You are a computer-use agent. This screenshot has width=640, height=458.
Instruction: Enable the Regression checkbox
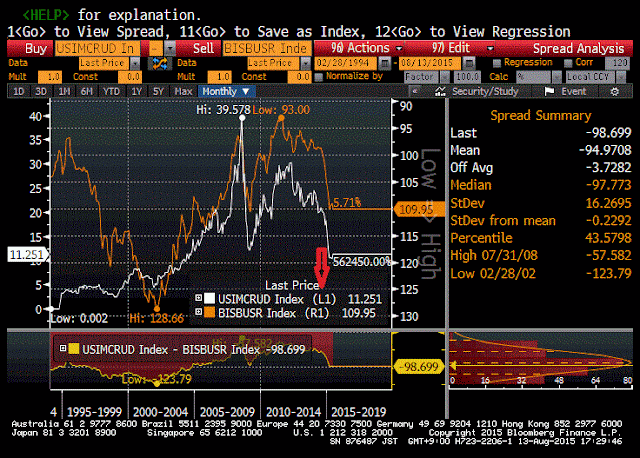tap(497, 63)
